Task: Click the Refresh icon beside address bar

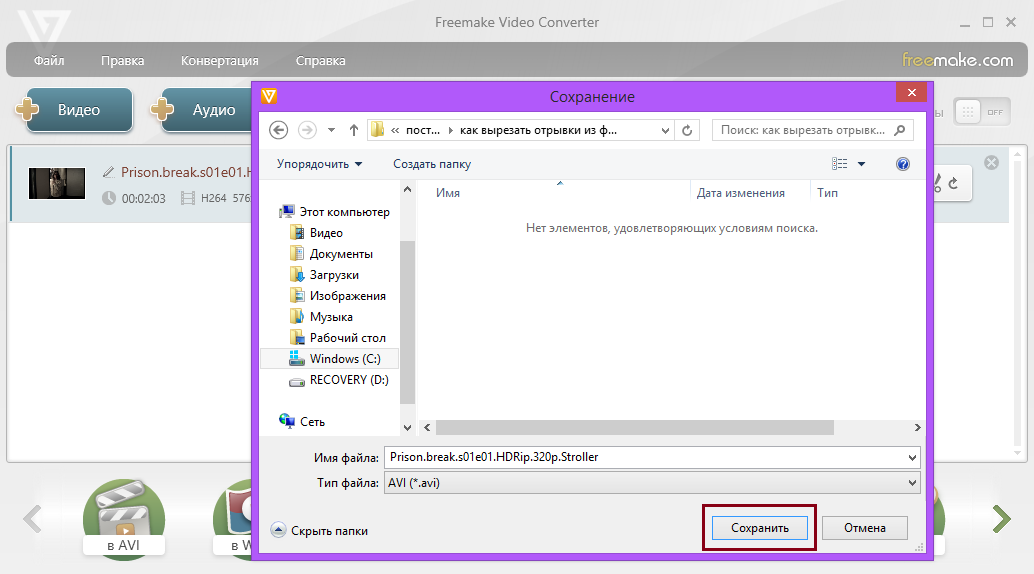Action: pos(687,130)
